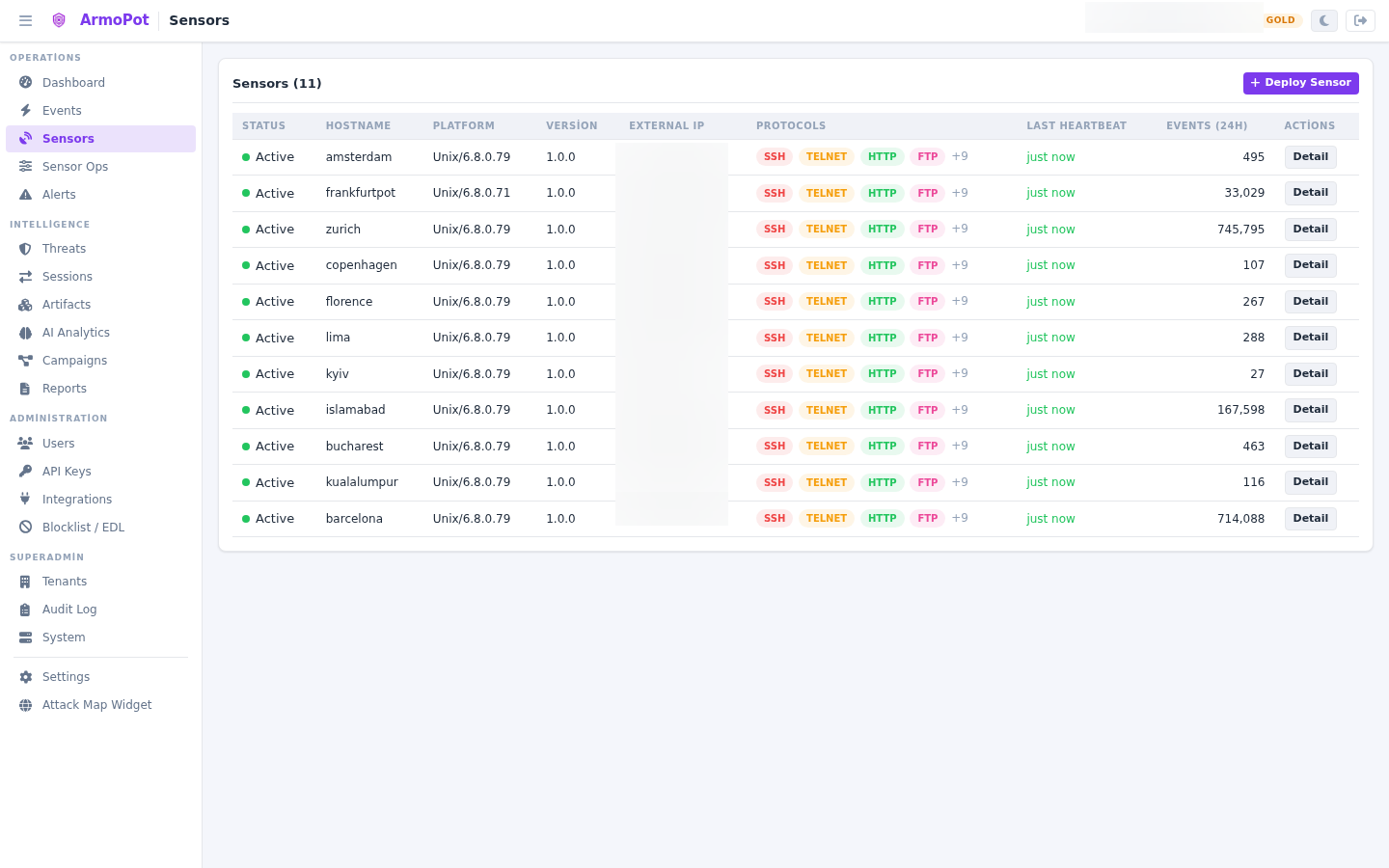Click the Sessions arrows icon
Viewport: 1389px width, 868px height.
[26, 277]
